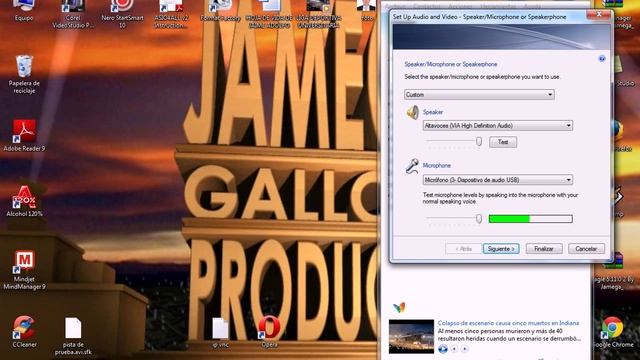Viewport: 640px width, 360px height.
Task: Open Papelera de reciclaje icon
Action: (x=24, y=74)
